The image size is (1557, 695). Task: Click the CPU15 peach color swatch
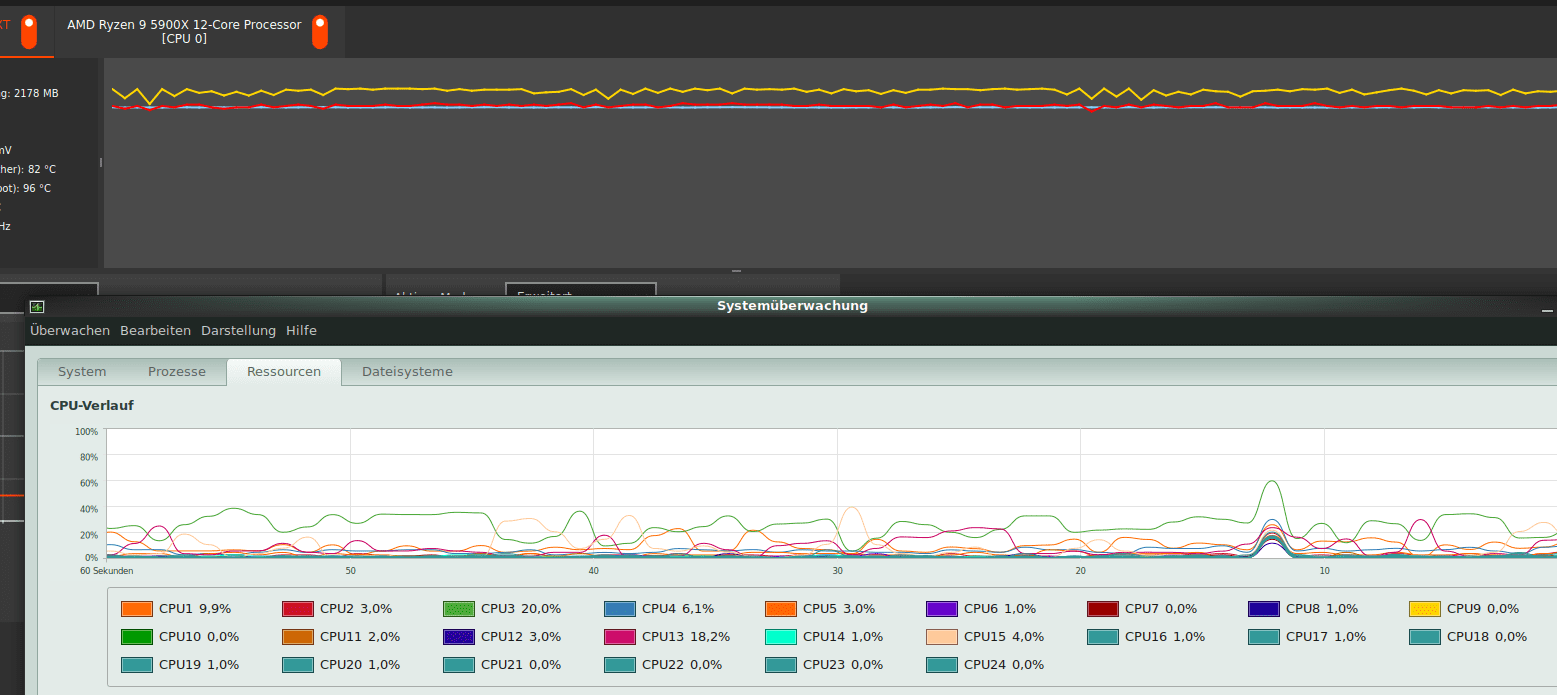[x=942, y=636]
